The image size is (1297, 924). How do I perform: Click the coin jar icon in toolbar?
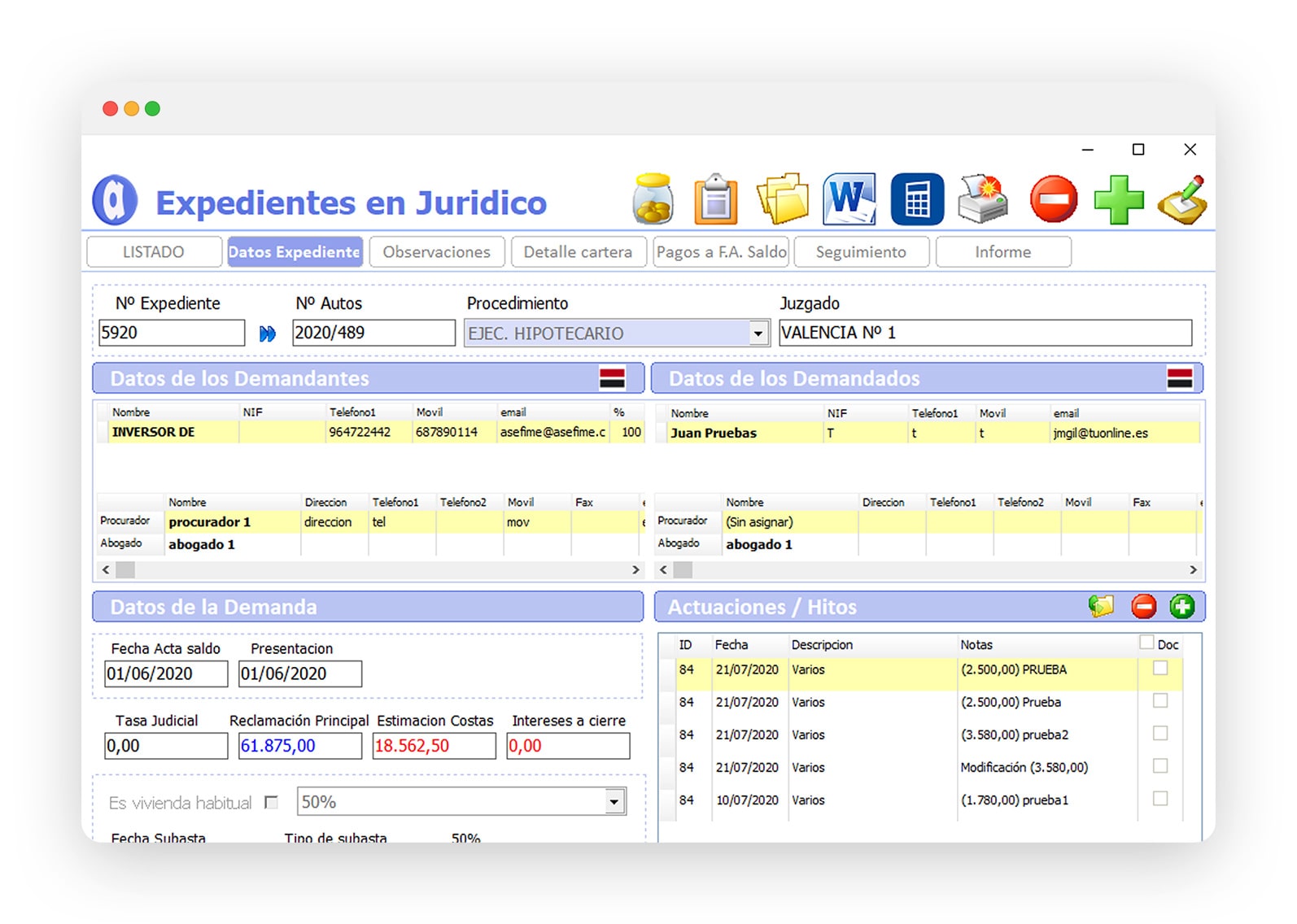point(653,199)
